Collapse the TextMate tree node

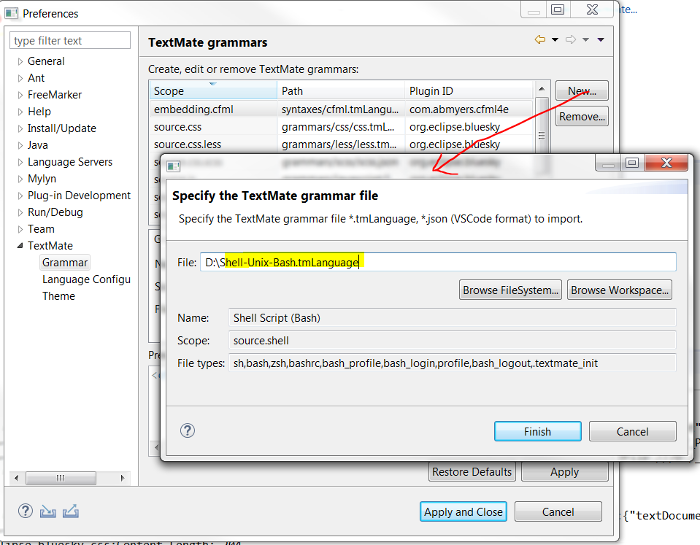(20, 245)
